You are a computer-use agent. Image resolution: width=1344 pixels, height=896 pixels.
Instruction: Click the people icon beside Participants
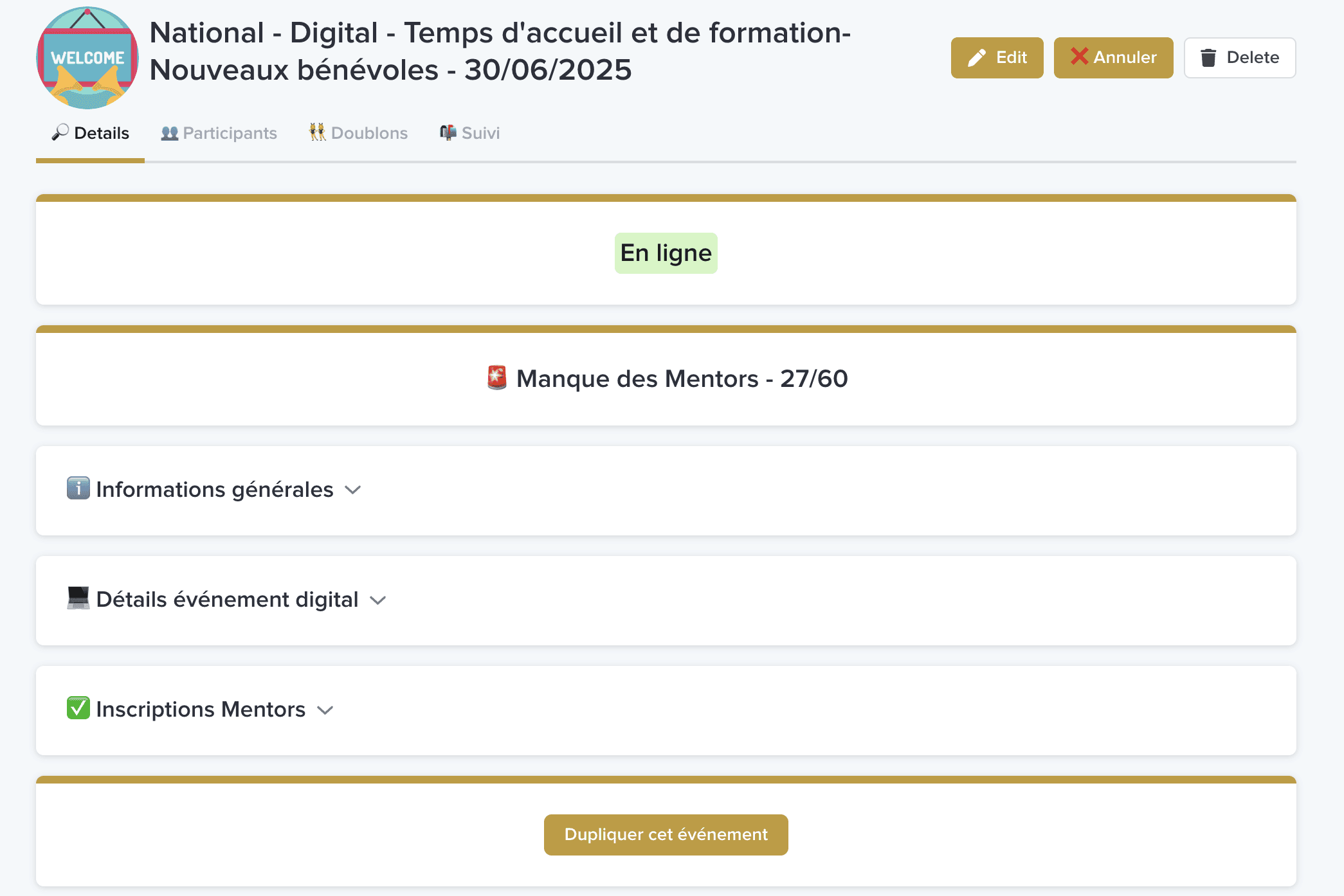click(x=170, y=133)
